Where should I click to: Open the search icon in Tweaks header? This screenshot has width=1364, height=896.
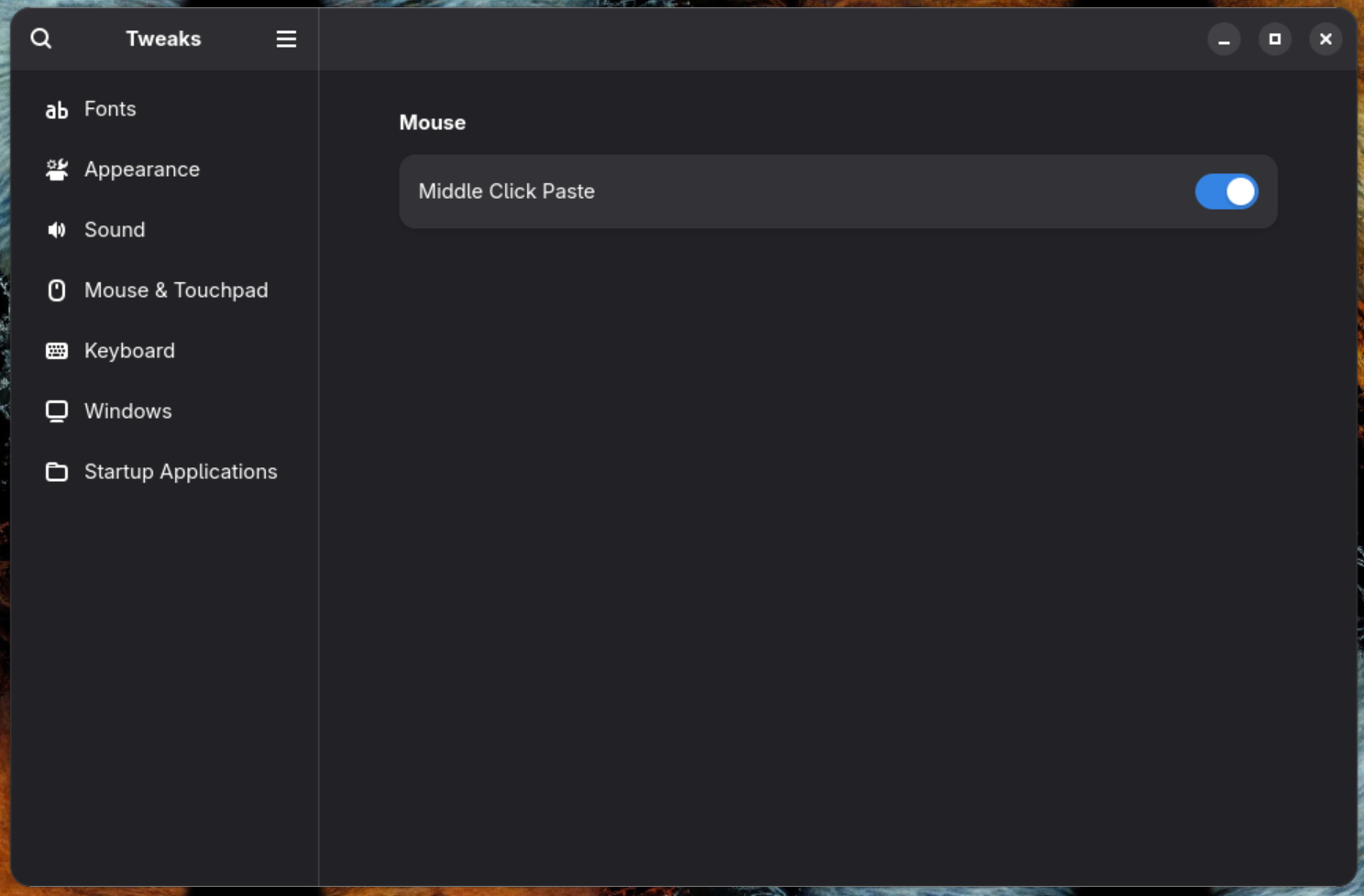coord(40,38)
